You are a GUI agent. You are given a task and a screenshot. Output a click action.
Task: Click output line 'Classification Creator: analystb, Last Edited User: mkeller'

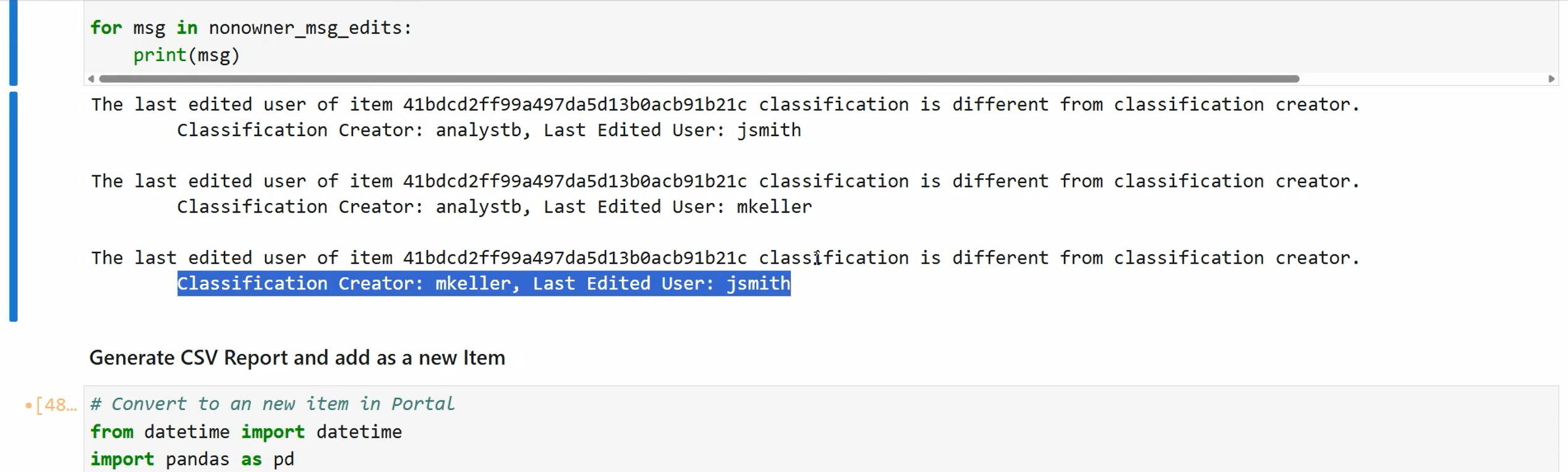(x=494, y=207)
